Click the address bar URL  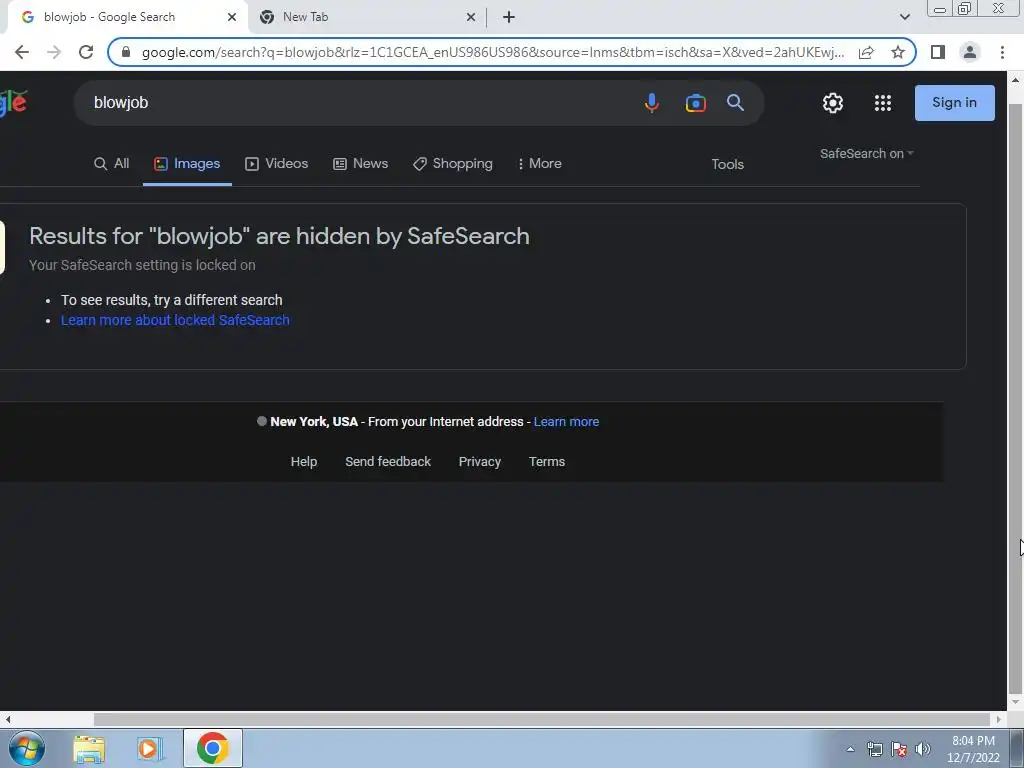tap(492, 52)
